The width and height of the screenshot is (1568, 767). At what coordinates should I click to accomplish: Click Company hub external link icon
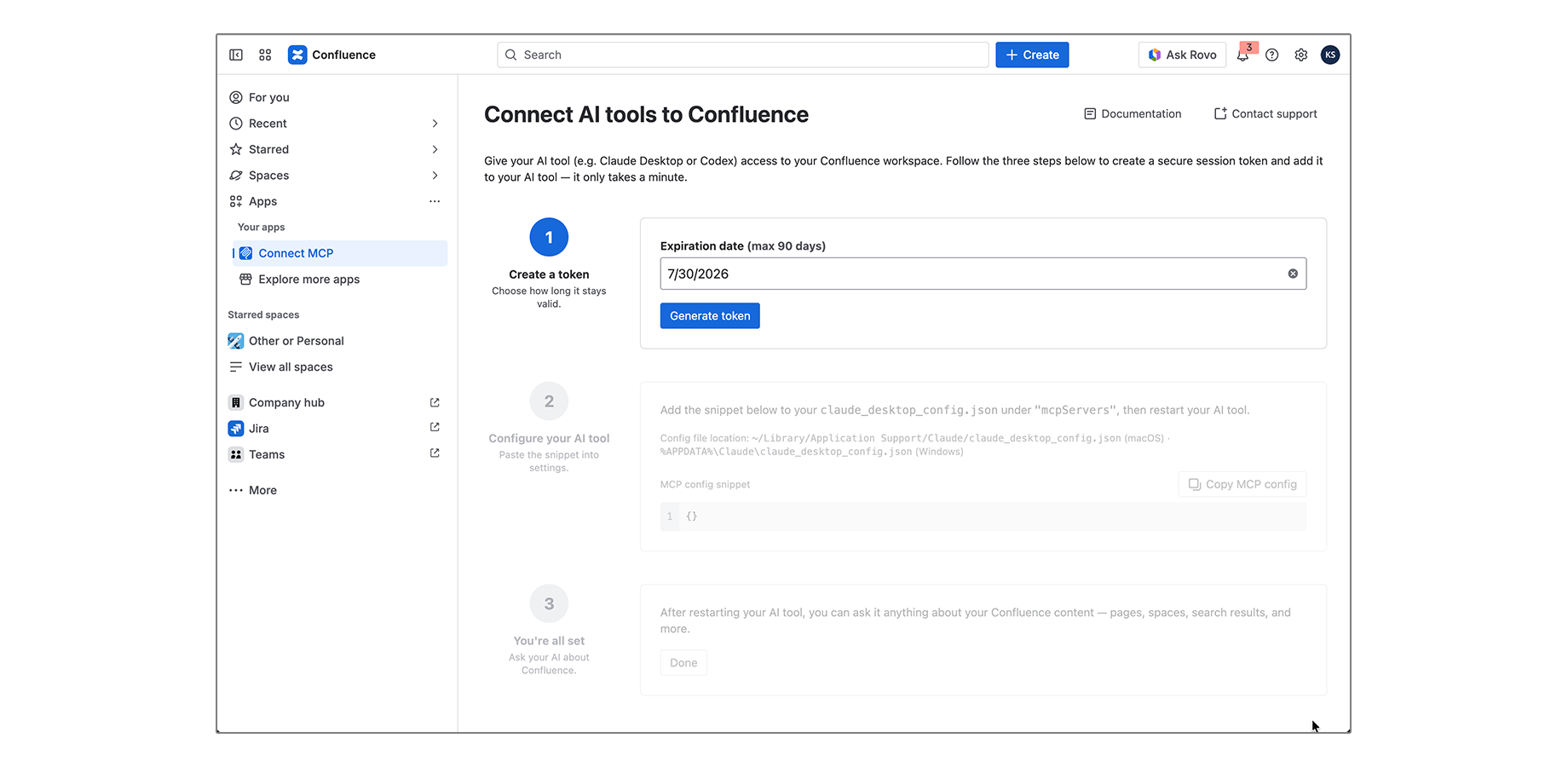coord(435,402)
